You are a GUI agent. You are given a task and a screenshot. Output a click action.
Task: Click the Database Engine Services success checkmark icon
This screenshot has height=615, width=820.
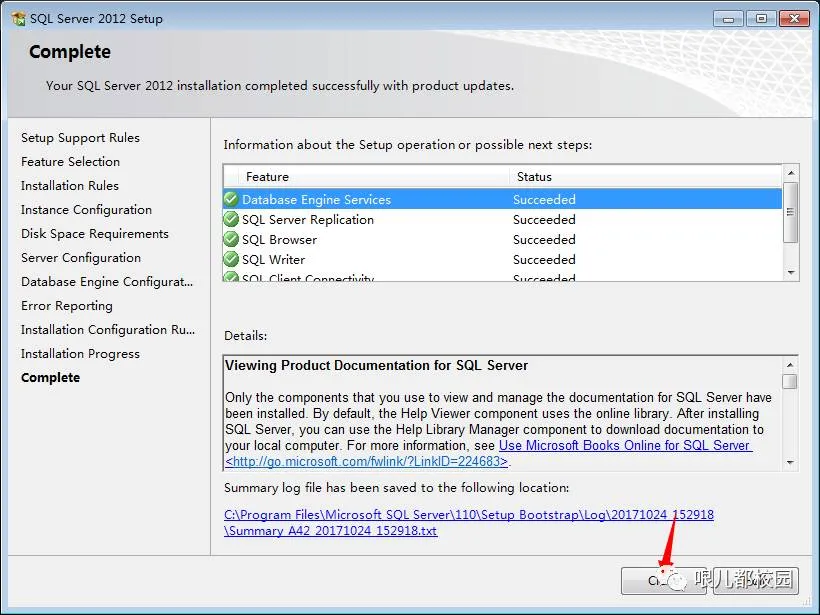coord(231,199)
